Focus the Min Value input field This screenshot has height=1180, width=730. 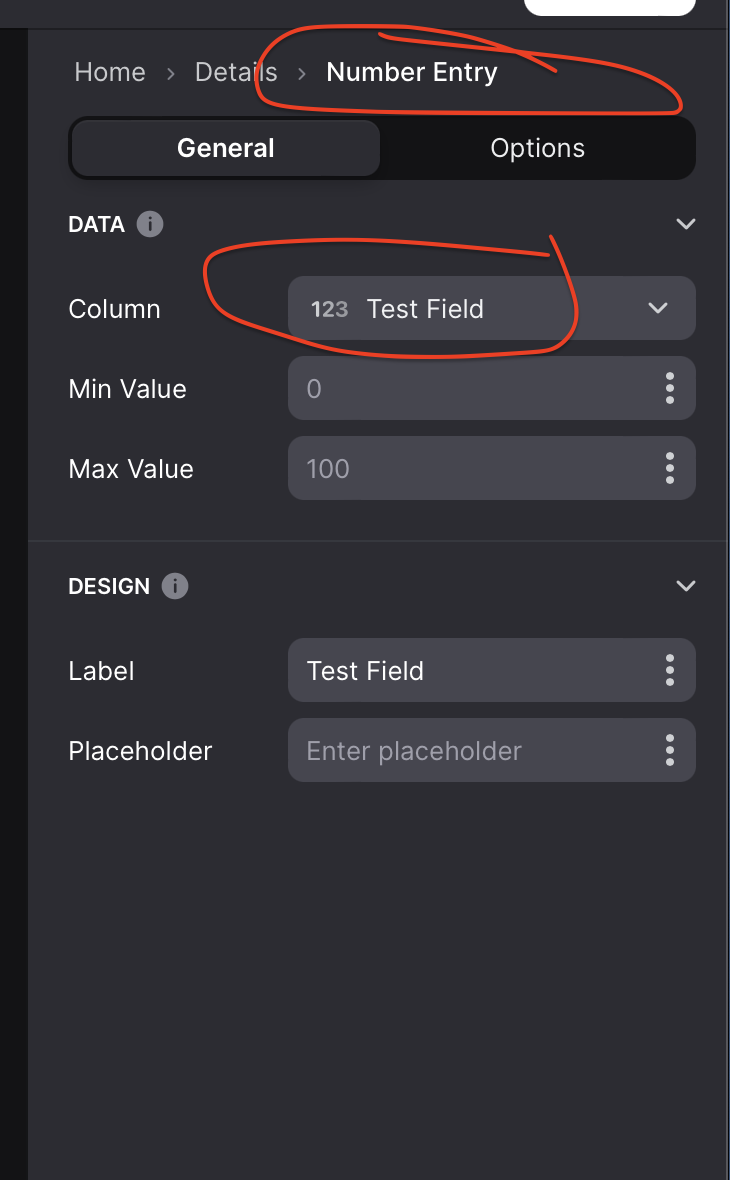[x=470, y=388]
